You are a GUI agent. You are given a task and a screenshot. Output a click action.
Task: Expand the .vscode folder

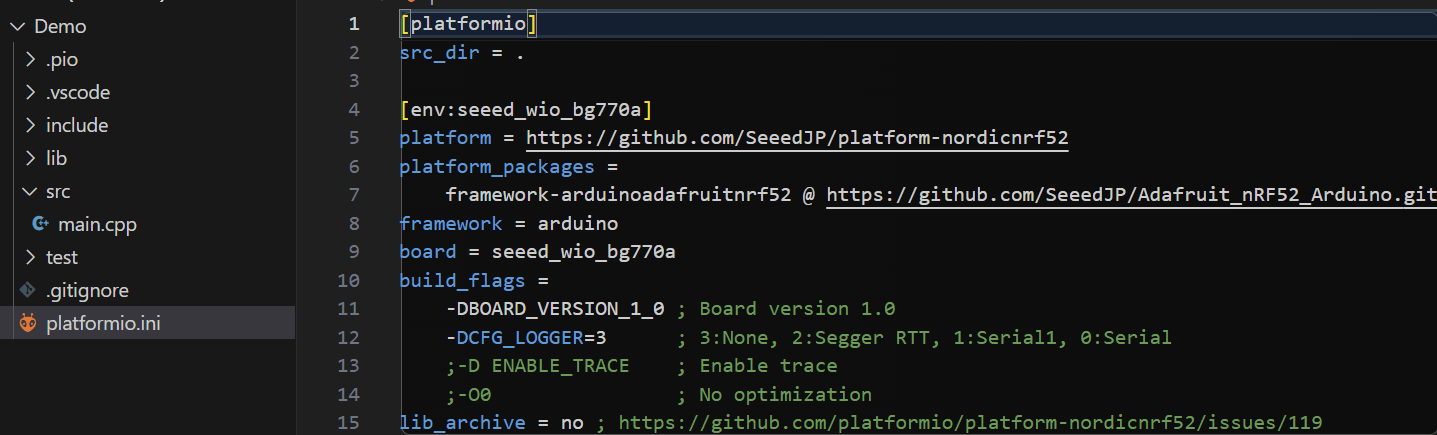pyautogui.click(x=29, y=93)
